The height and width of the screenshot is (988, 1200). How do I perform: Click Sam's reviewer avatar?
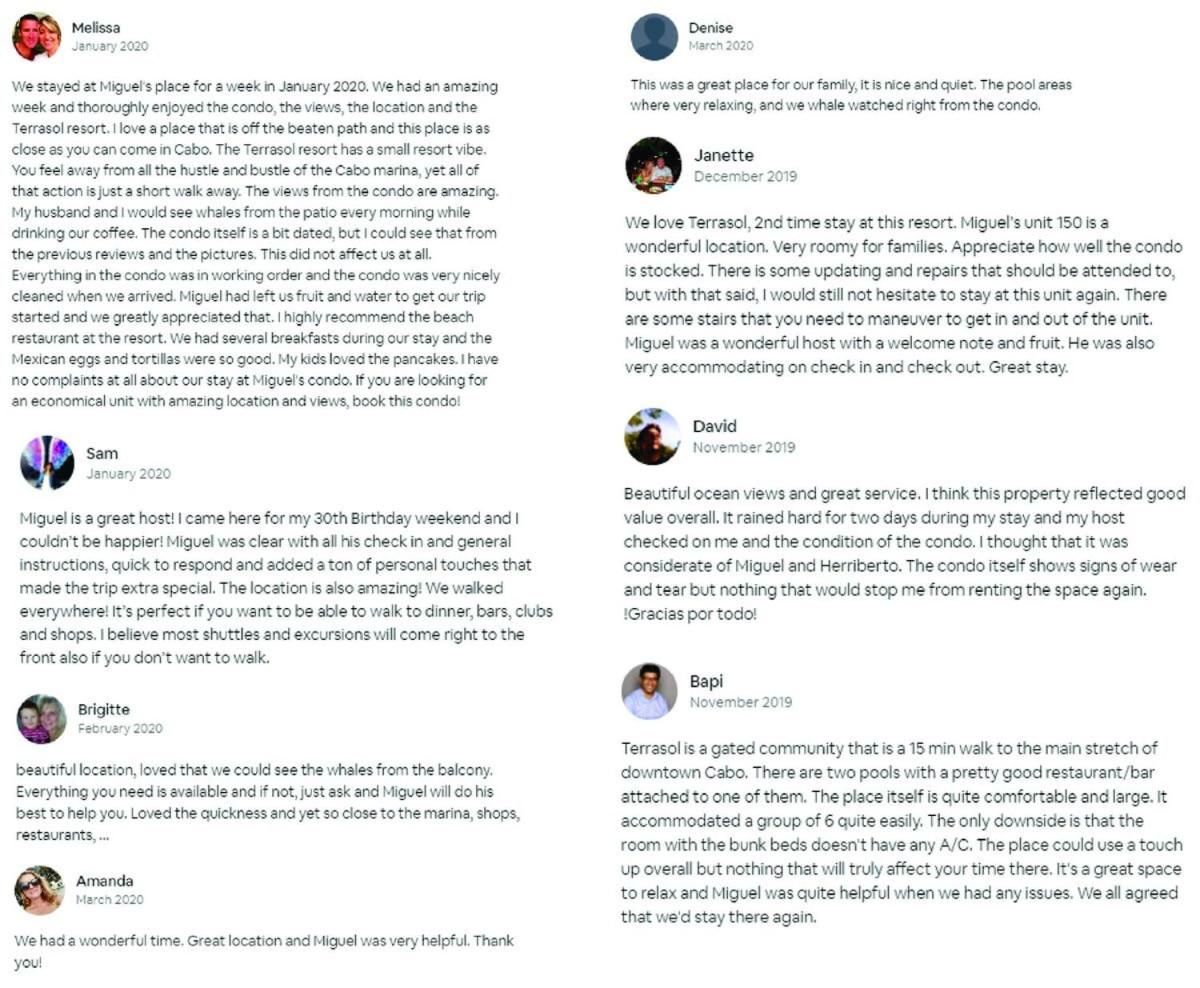(47, 463)
